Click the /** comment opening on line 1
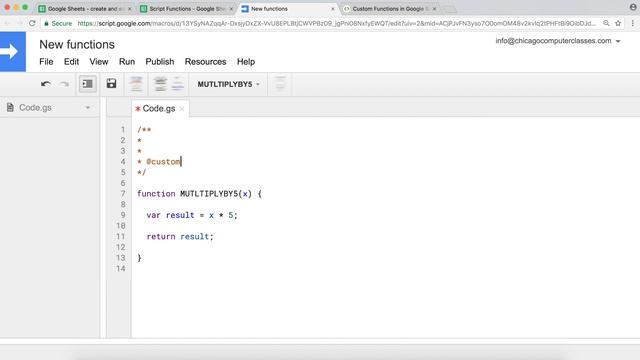640x360 pixels. point(144,130)
